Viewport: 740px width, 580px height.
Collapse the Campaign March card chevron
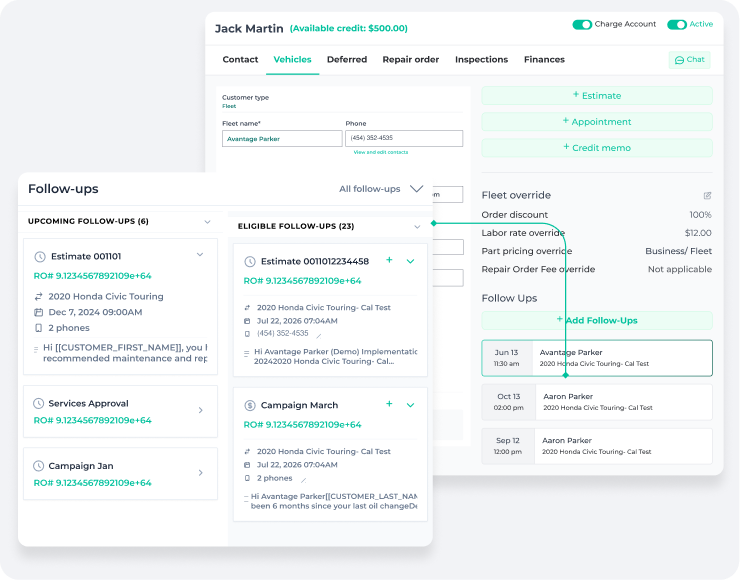point(411,405)
